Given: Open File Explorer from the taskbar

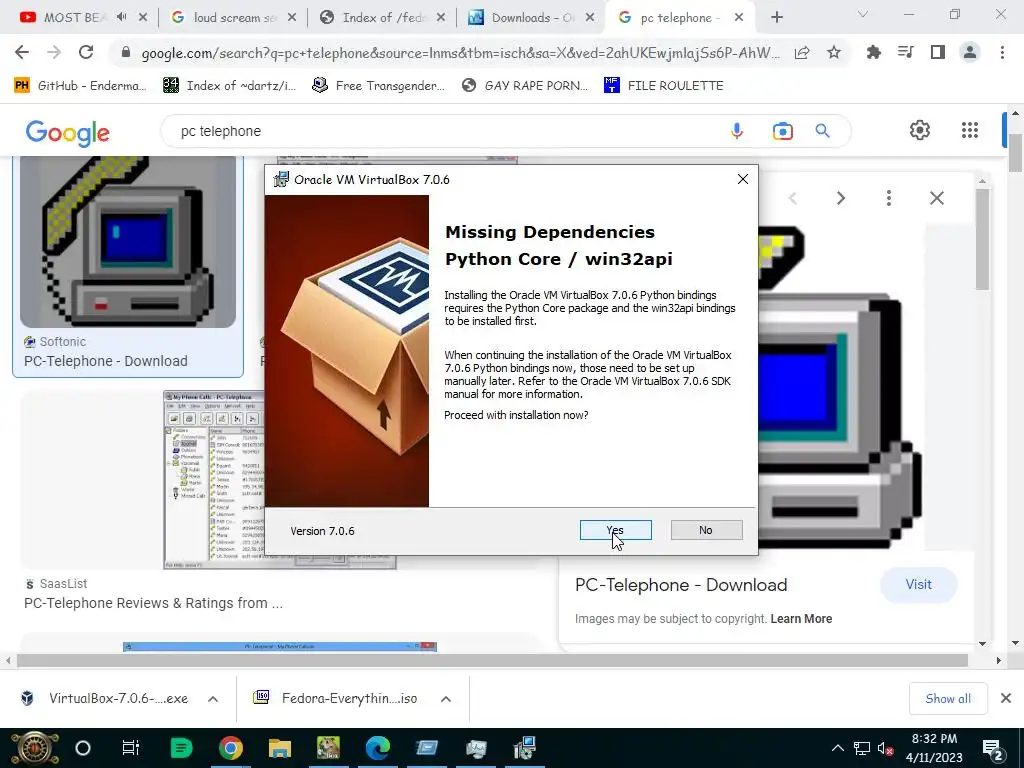Looking at the screenshot, I should coord(280,748).
